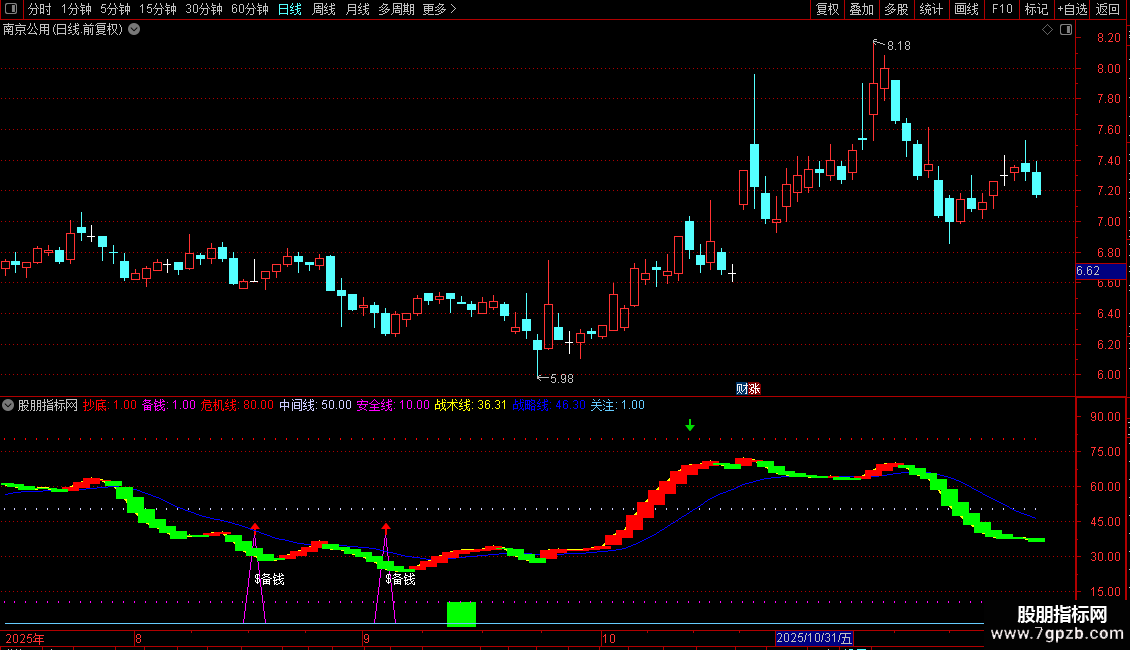The image size is (1130, 650).
Task: Click the first red up arrow signal
Action: click(x=255, y=527)
